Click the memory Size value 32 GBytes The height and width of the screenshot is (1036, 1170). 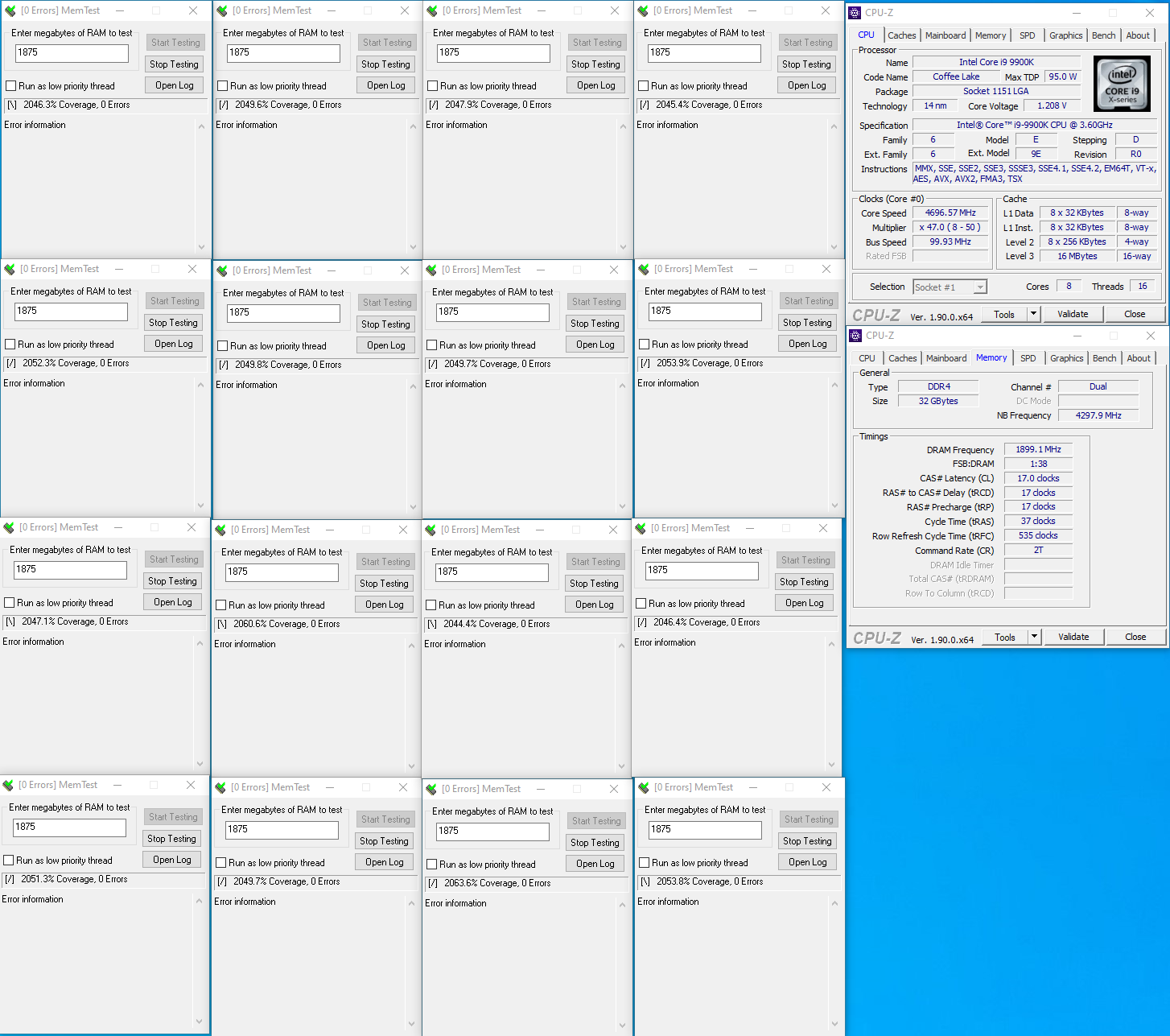pyautogui.click(x=938, y=401)
